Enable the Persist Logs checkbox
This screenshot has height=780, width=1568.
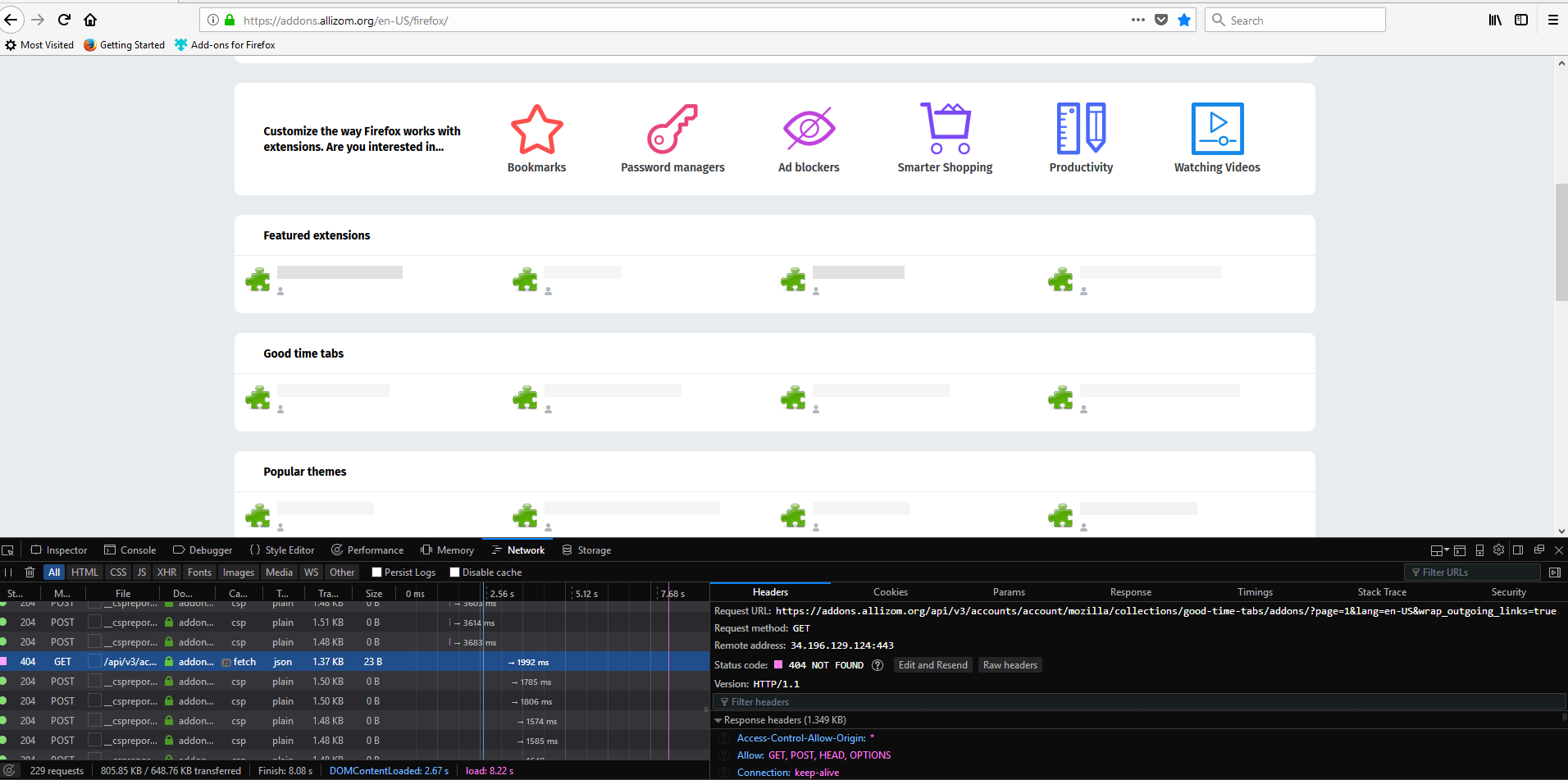click(x=376, y=572)
